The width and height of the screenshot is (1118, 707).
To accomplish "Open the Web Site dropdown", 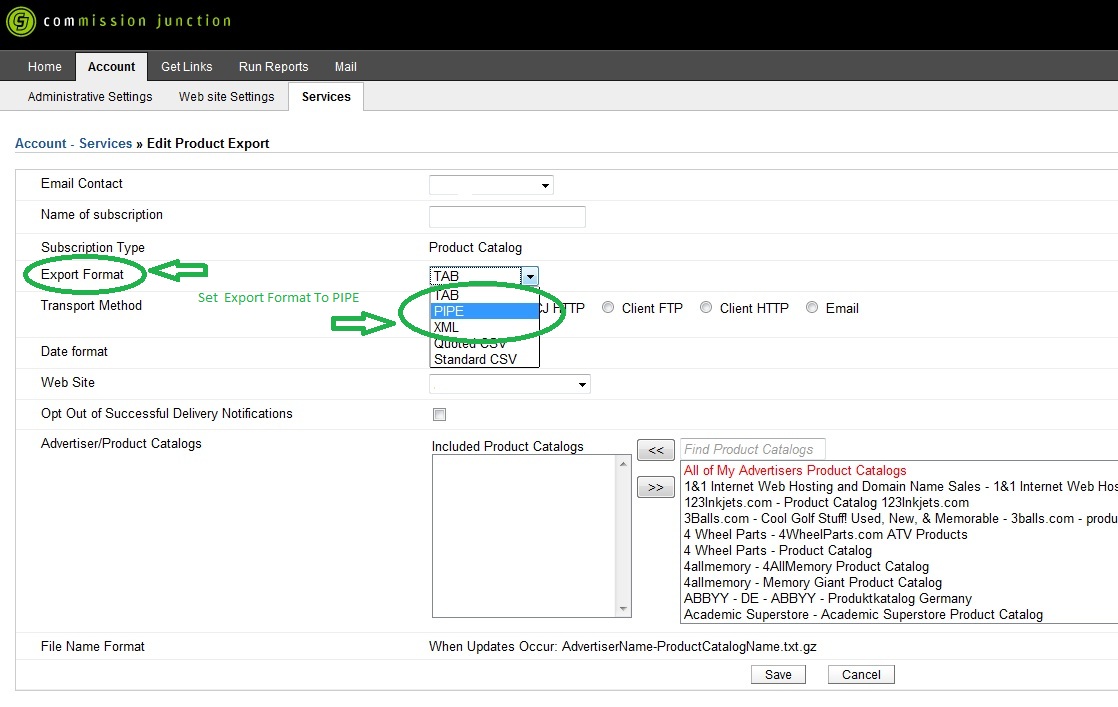I will (510, 384).
